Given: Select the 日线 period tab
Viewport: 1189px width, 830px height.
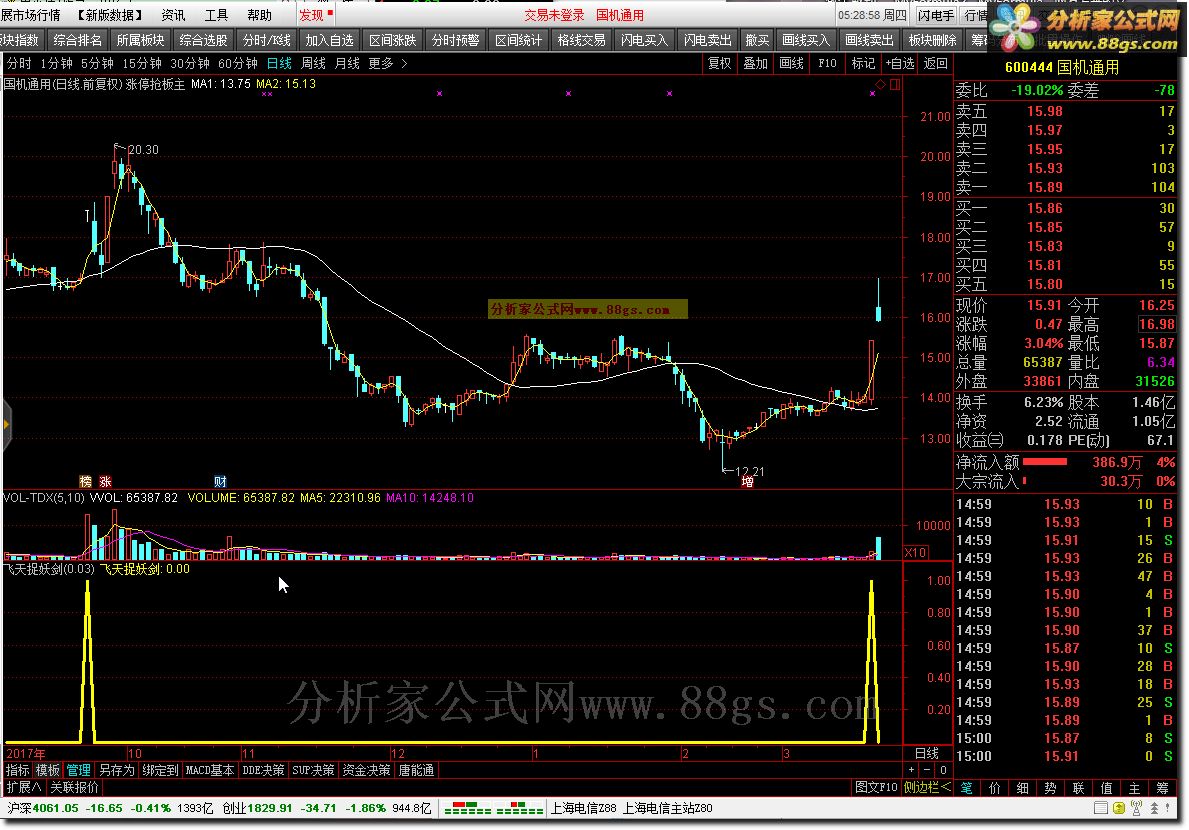Looking at the screenshot, I should 279,64.
